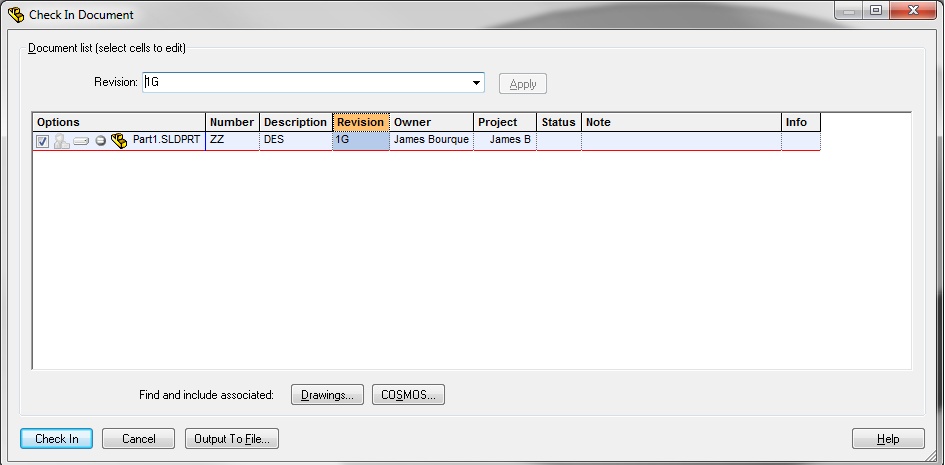Open the Revision dropdown arrow
945x465 pixels.
pos(477,83)
